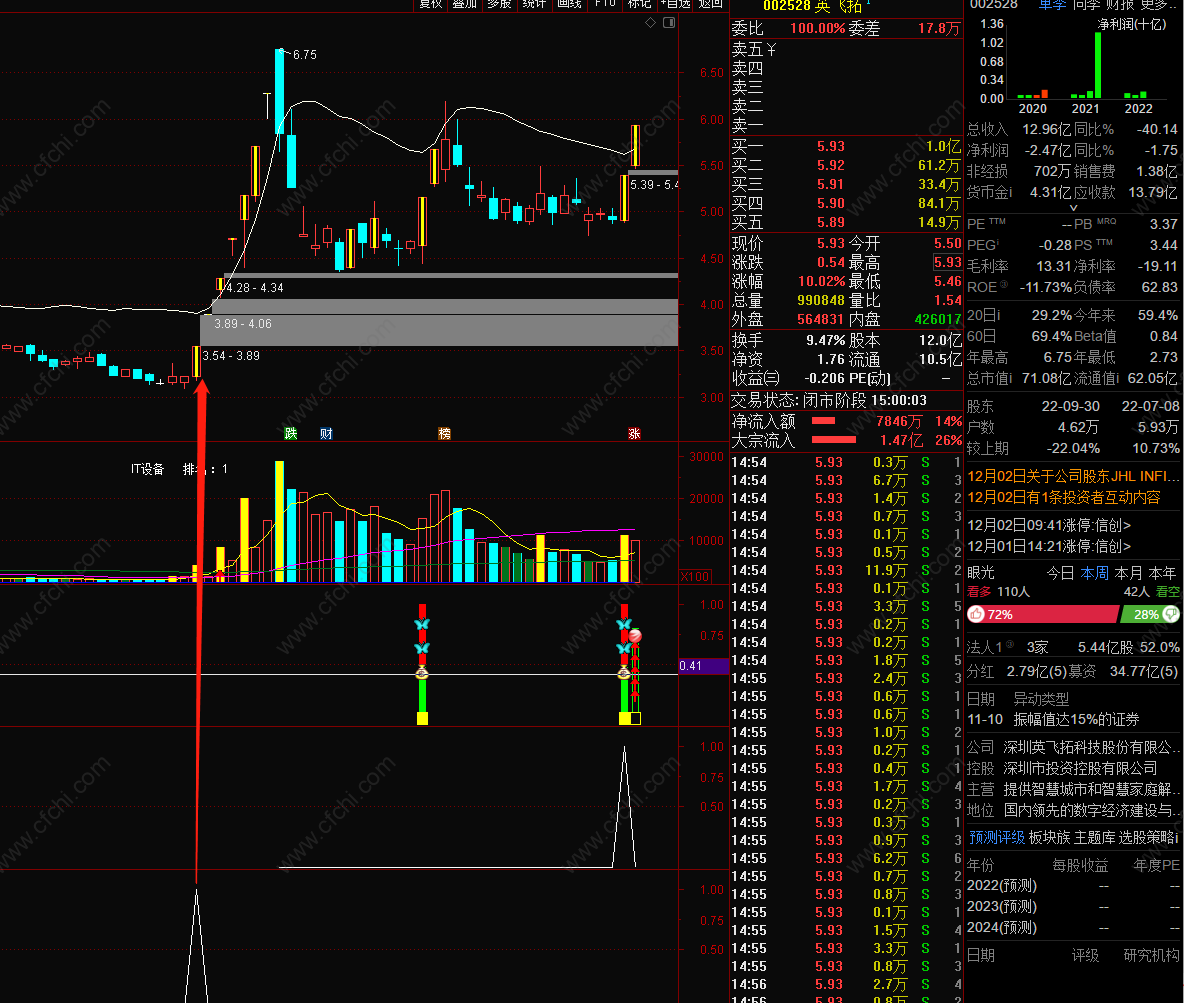Click the green 28% bearish sentiment bar
The height and width of the screenshot is (1003, 1184).
[1149, 614]
